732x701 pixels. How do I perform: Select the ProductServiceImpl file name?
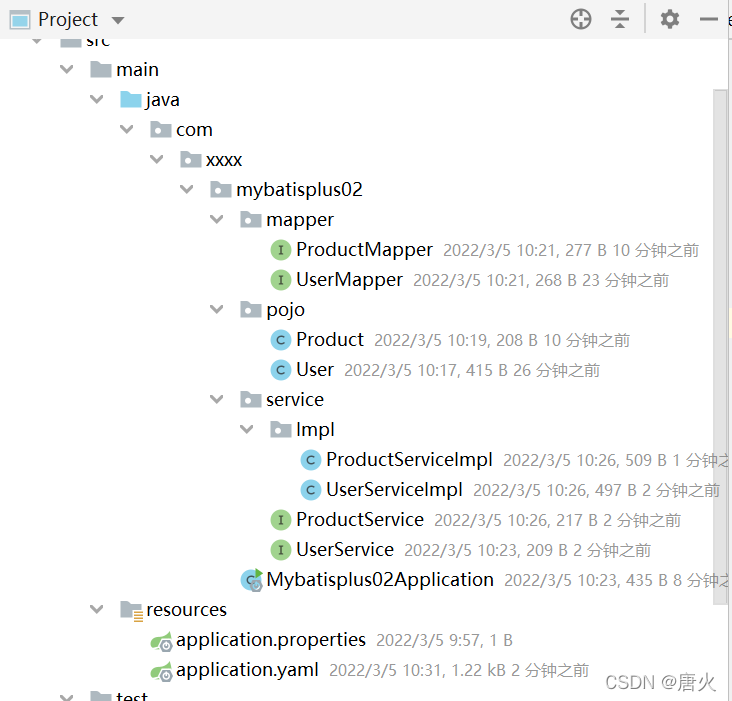pos(409,460)
